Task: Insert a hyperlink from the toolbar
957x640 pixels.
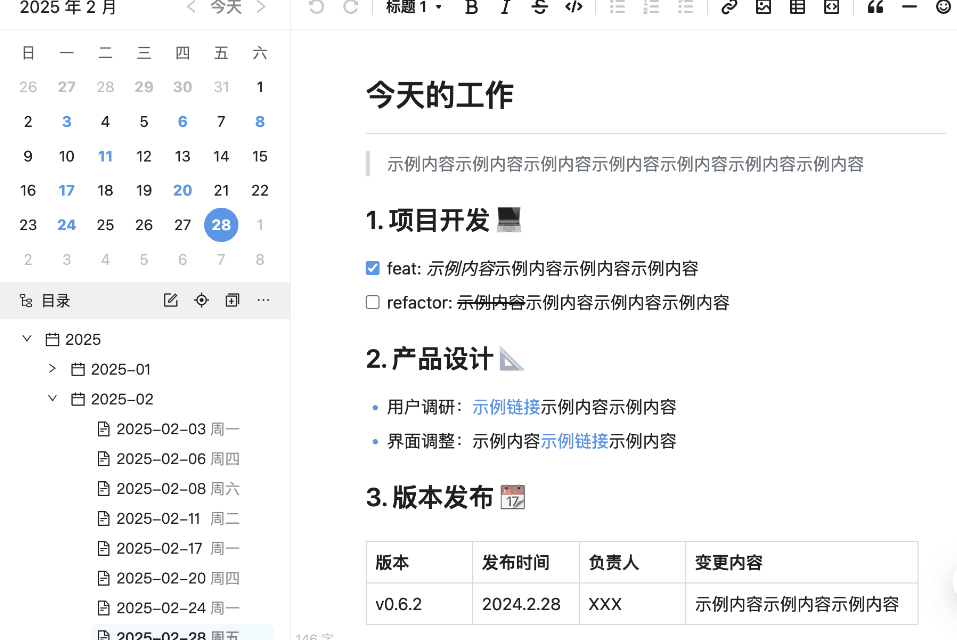Action: pos(729,7)
